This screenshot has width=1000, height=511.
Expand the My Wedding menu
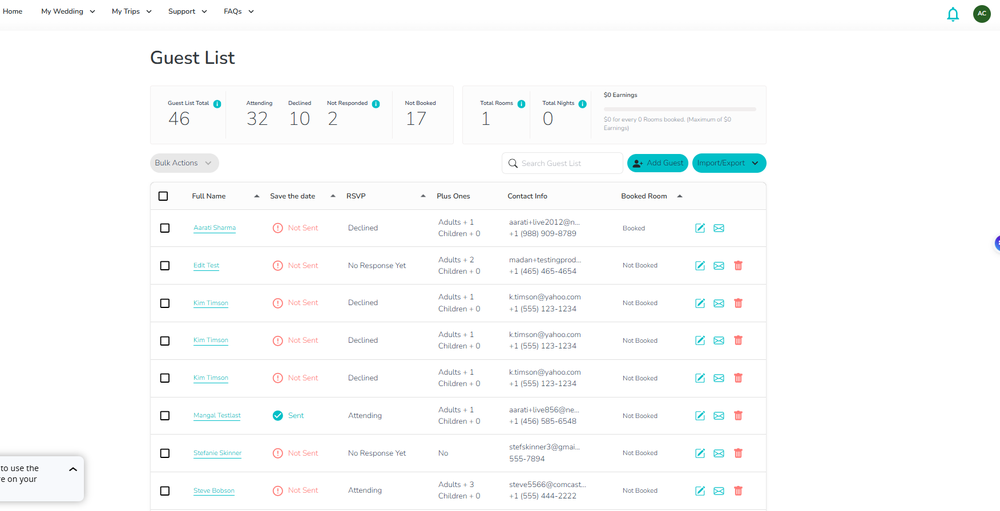click(68, 11)
